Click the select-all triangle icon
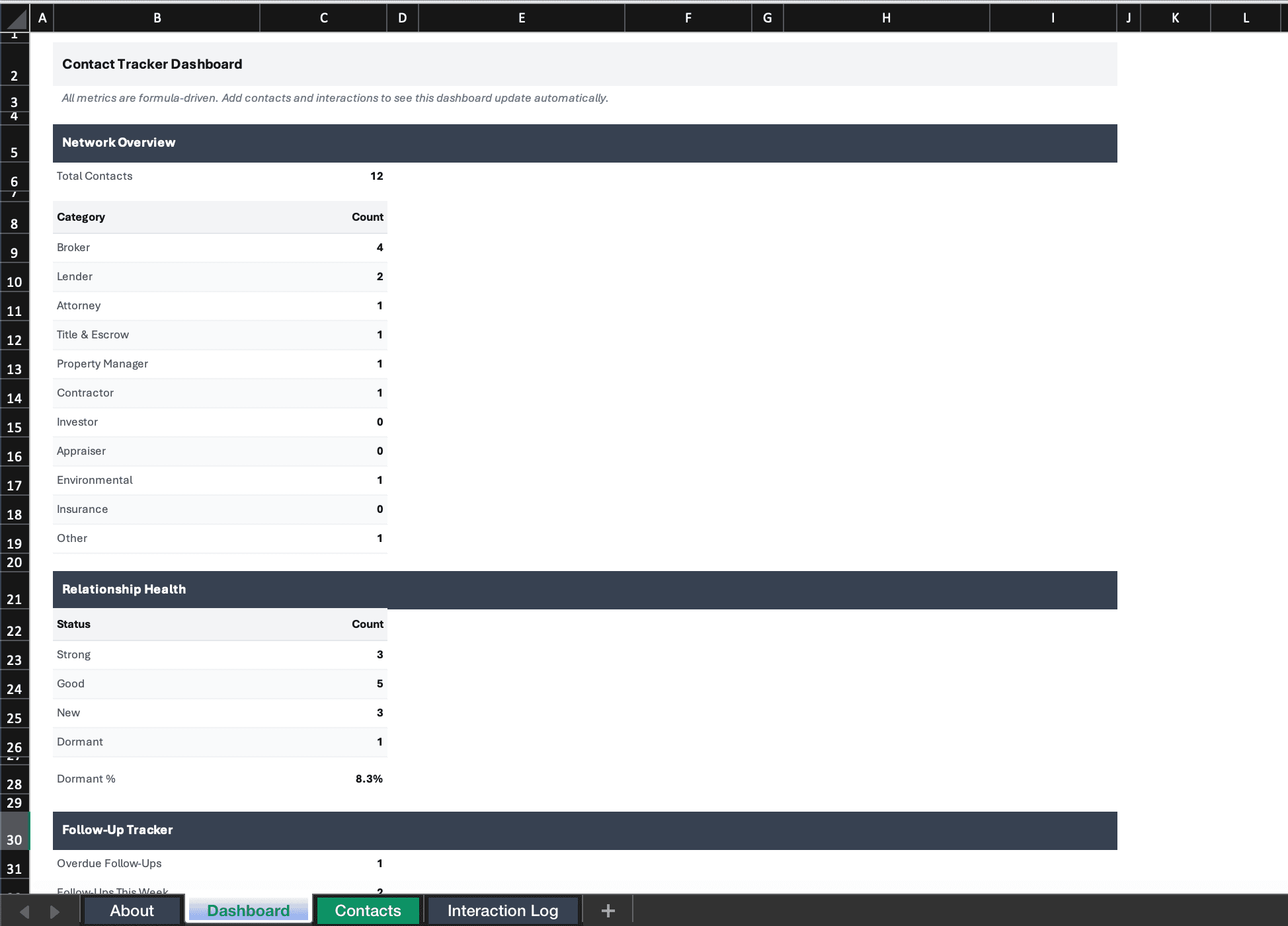Image resolution: width=1288 pixels, height=926 pixels. [x=15, y=18]
